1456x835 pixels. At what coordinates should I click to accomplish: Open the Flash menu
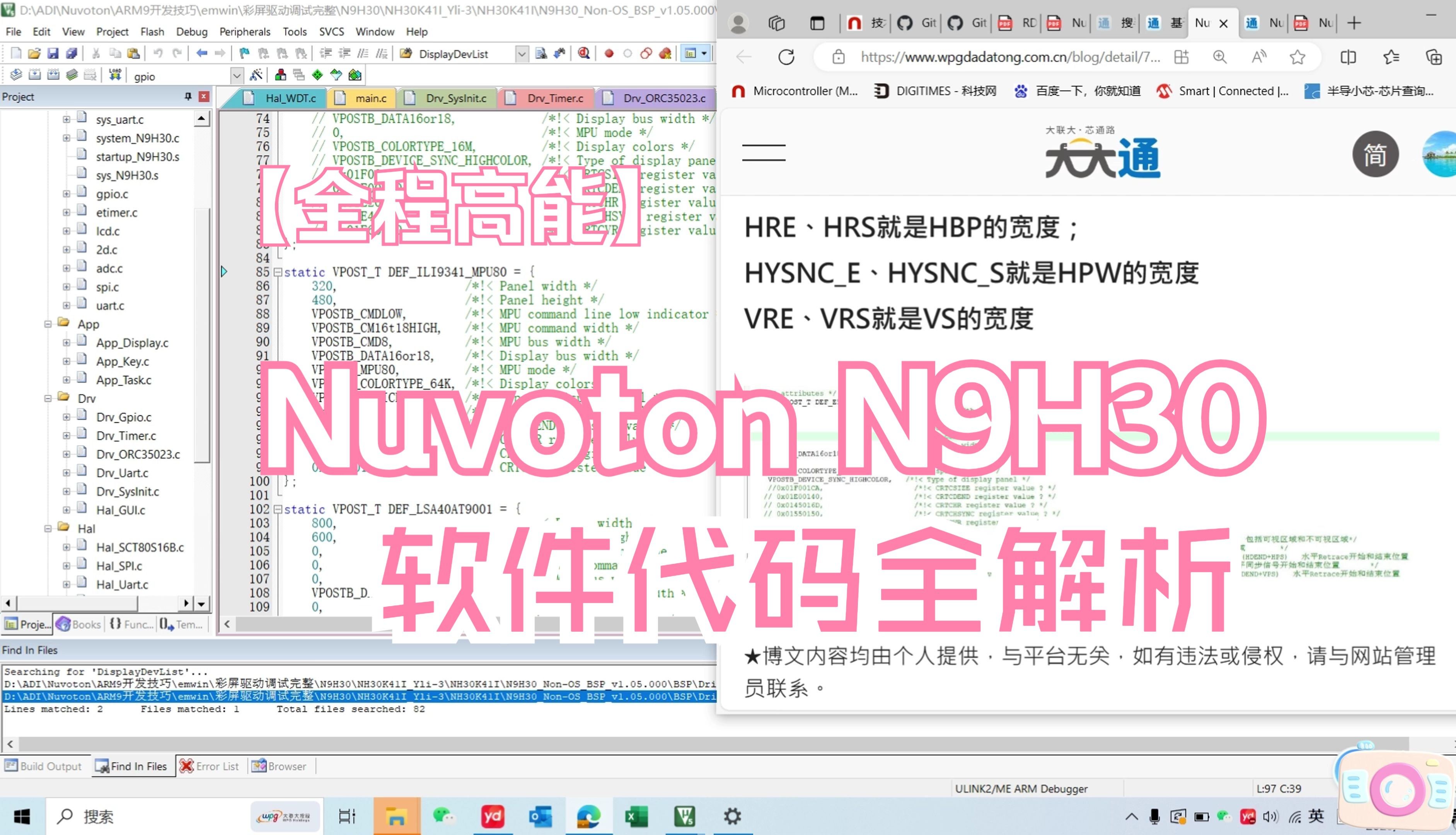152,32
